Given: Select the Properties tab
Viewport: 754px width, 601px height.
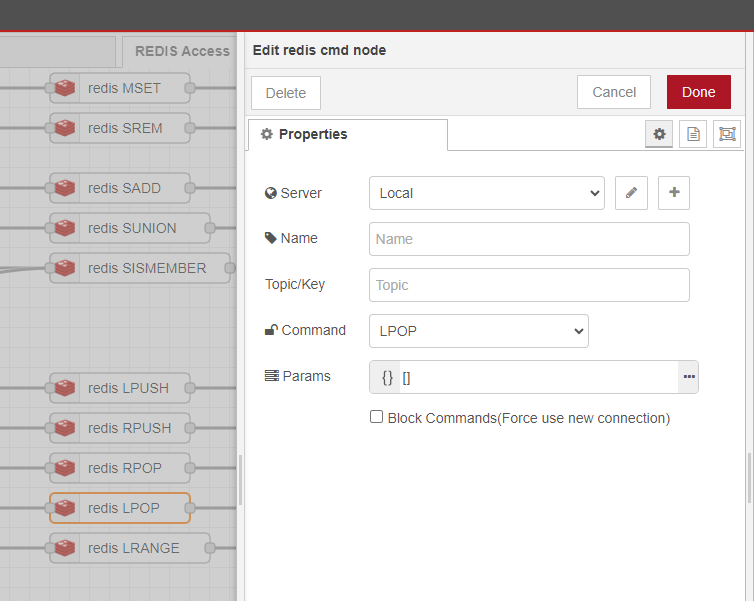Looking at the screenshot, I should [x=348, y=135].
